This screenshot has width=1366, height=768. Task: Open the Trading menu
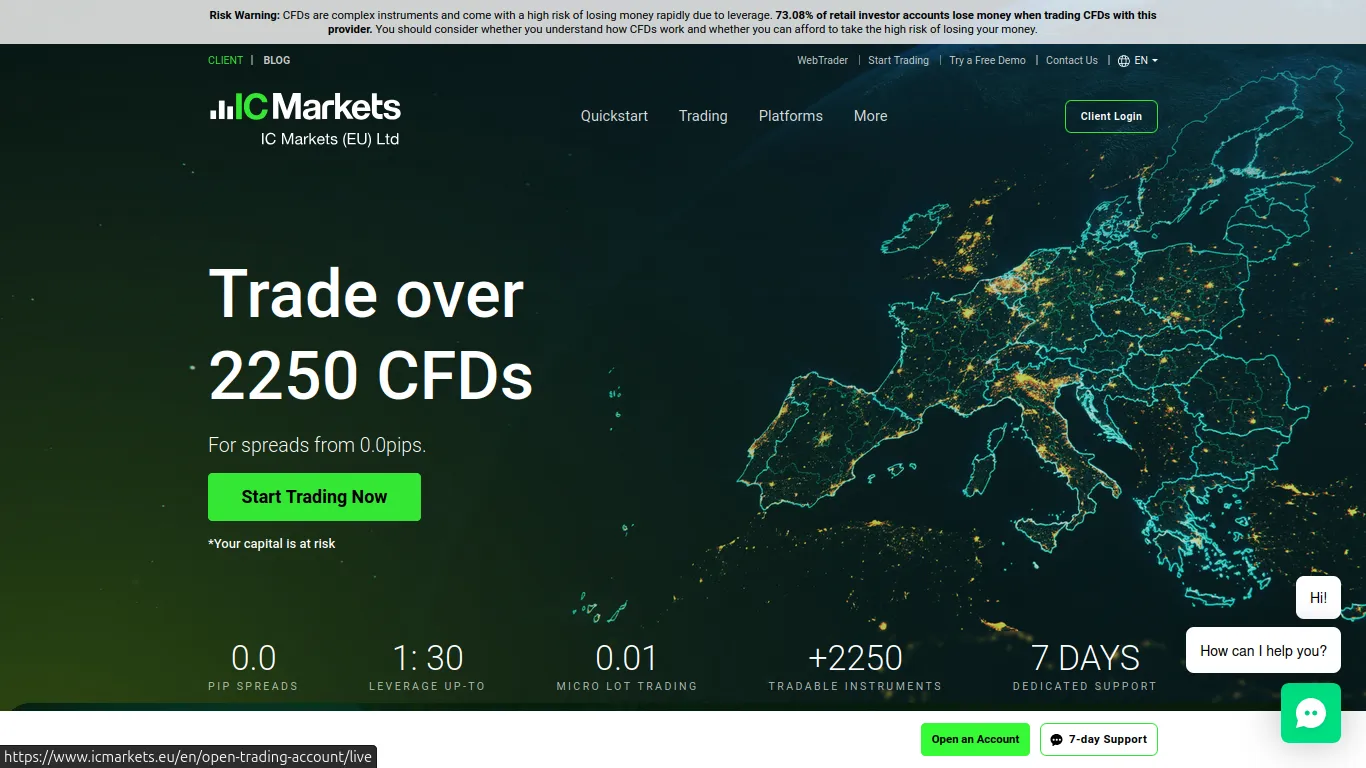(x=703, y=116)
